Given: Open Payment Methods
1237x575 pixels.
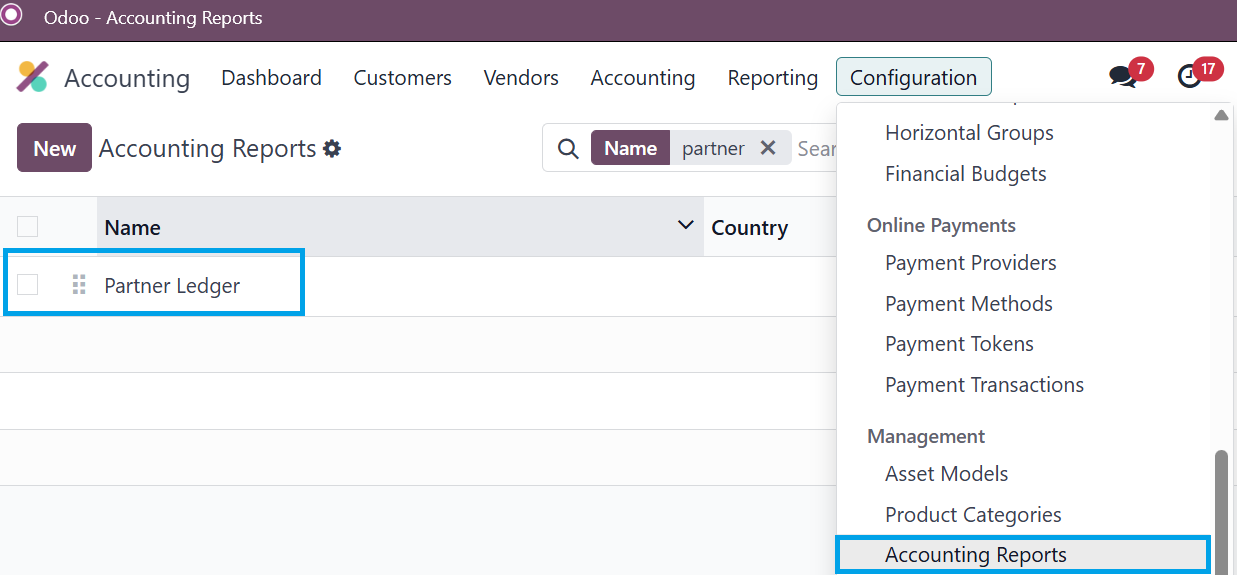Looking at the screenshot, I should pos(968,304).
